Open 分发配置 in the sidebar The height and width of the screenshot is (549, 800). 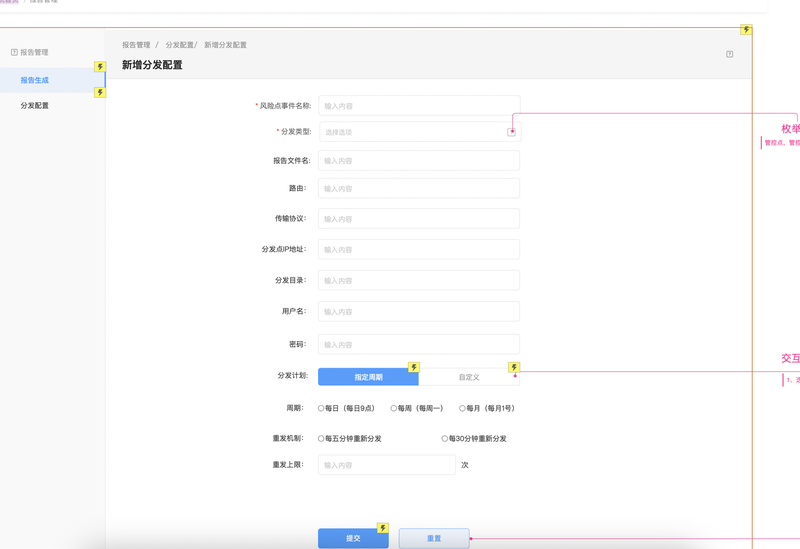click(35, 105)
